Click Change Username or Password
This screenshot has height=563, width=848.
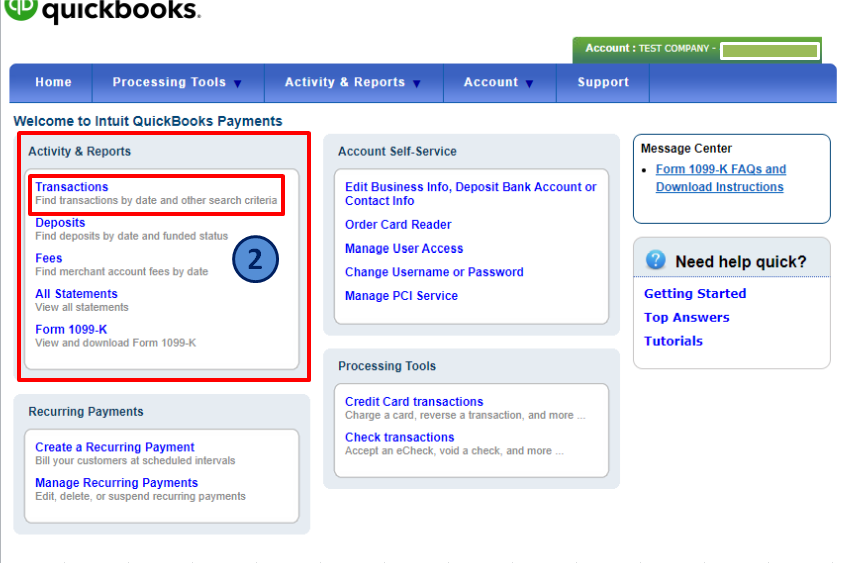434,272
